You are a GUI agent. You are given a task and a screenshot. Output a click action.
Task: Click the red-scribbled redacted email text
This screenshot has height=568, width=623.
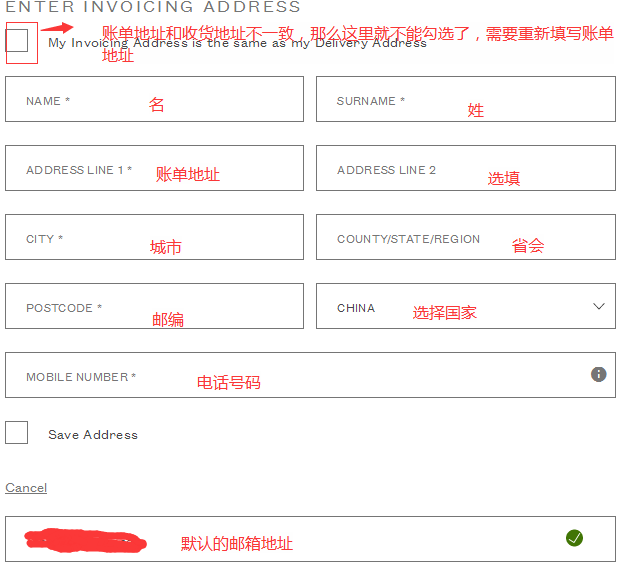[x=85, y=541]
